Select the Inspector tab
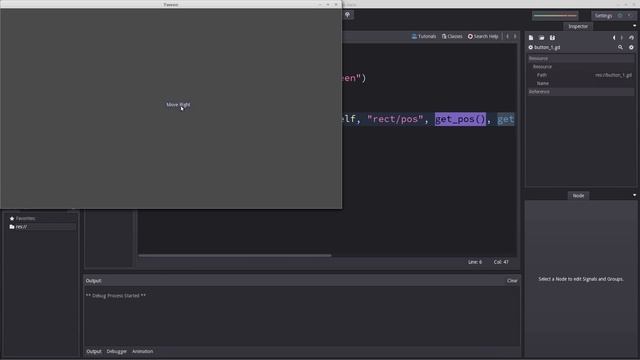640x360 pixels. tap(578, 26)
